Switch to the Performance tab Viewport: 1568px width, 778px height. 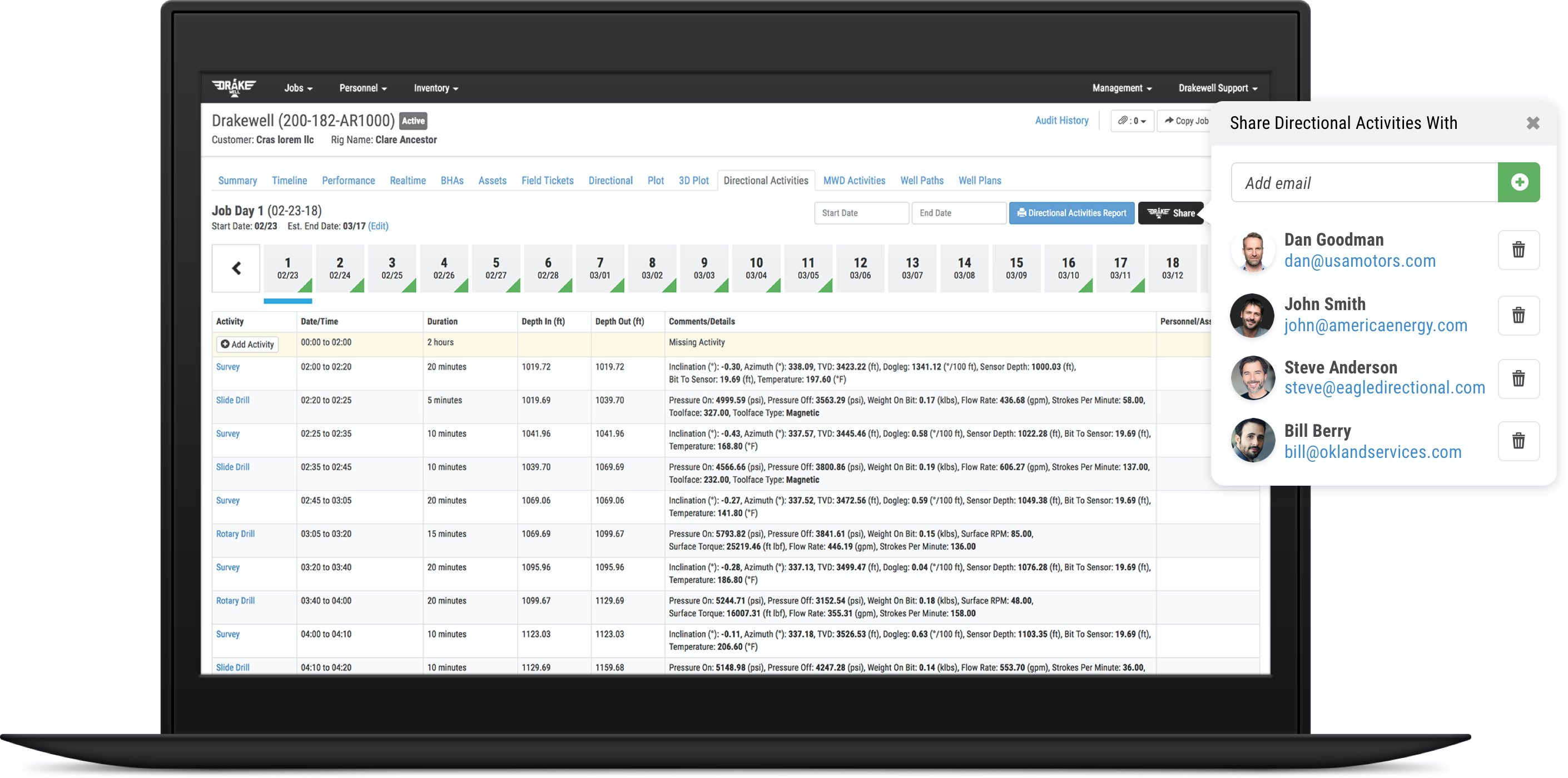(x=348, y=181)
